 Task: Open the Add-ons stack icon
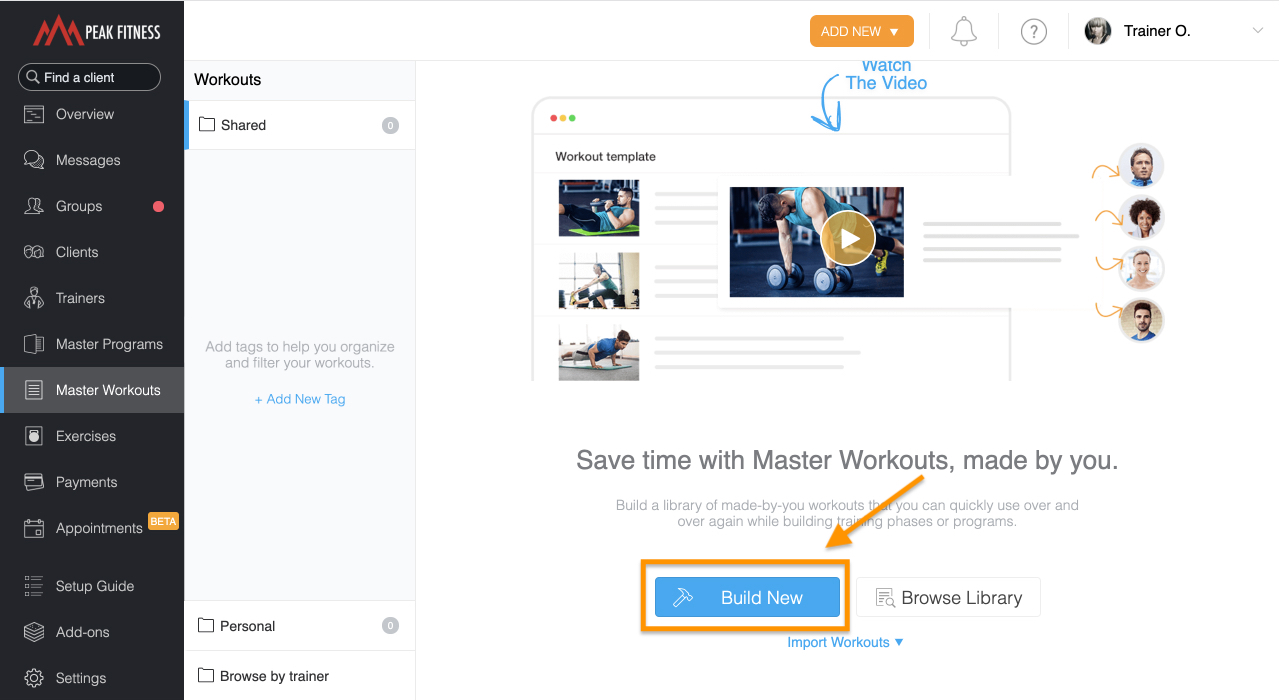pyautogui.click(x=34, y=632)
